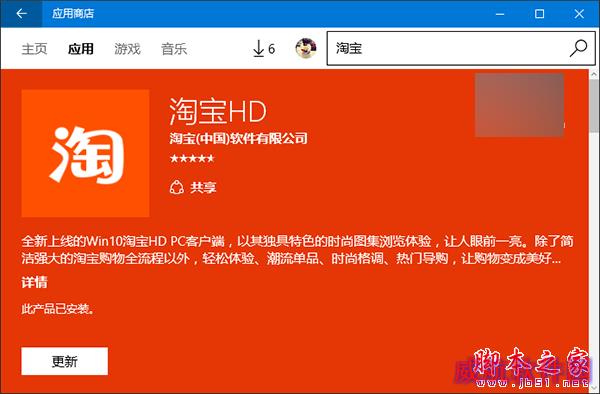This screenshot has width=600, height=394.
Task: Share the app via 共享 icon
Action: pos(177,187)
